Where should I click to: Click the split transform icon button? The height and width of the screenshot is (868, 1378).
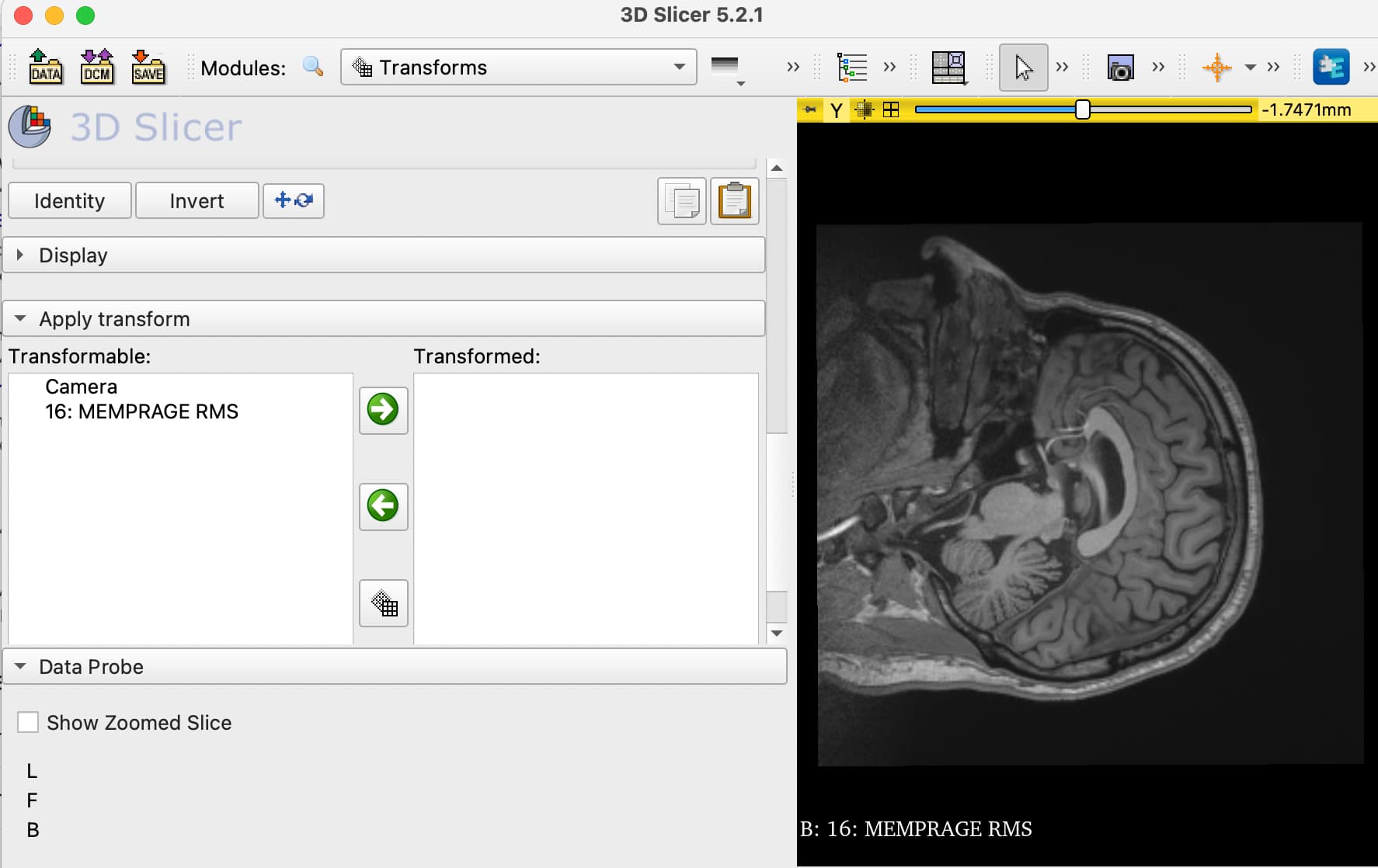click(x=294, y=201)
